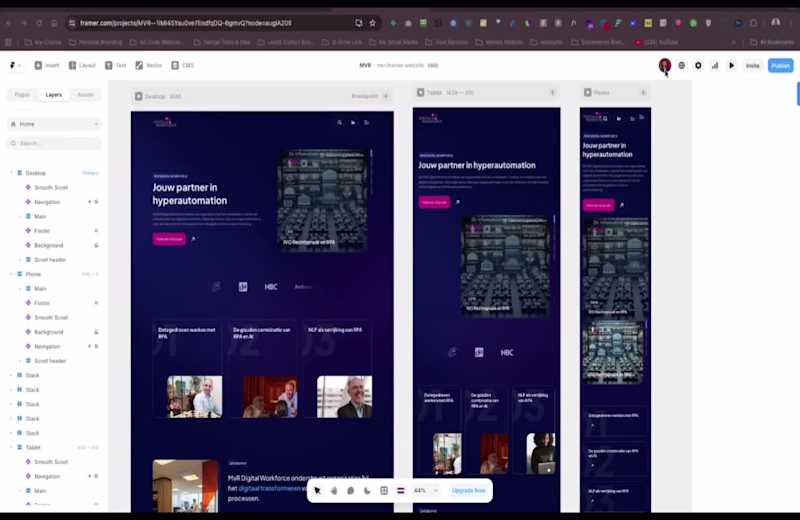Expand the Scroll header layer under Phone
This screenshot has width=800, height=520.
(x=20, y=361)
